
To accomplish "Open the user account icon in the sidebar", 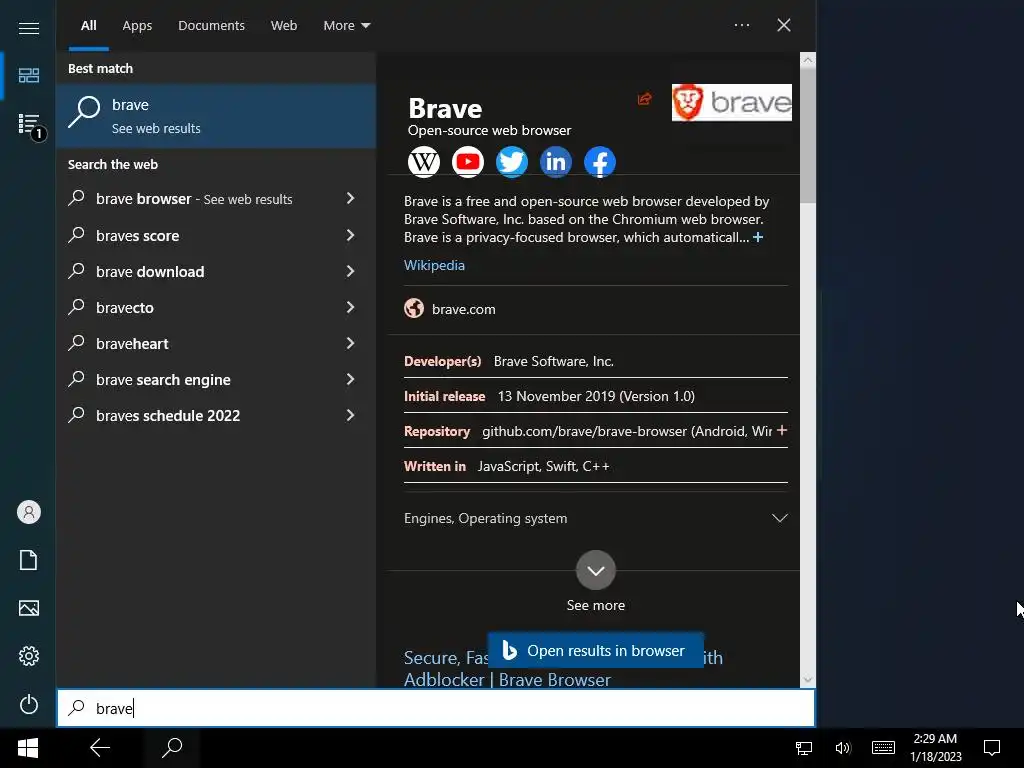I will click(29, 512).
